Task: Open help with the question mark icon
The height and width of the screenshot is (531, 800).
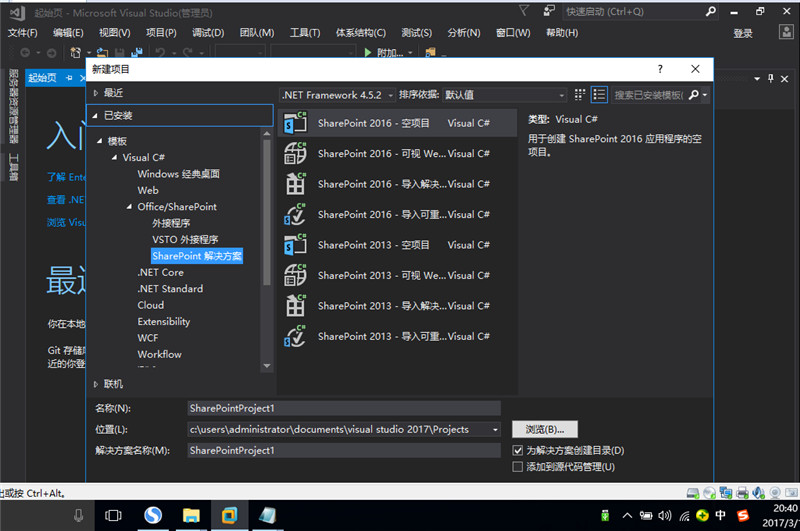Action: (x=660, y=69)
